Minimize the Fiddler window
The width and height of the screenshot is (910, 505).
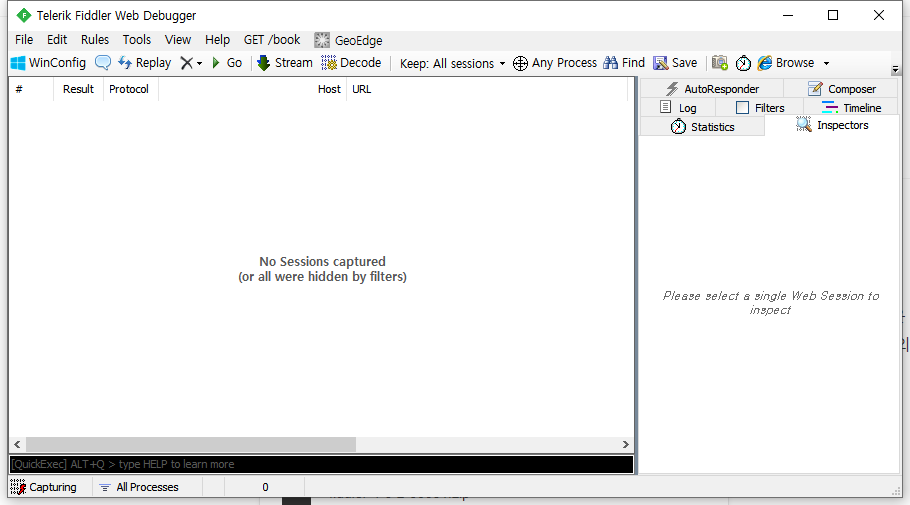788,15
